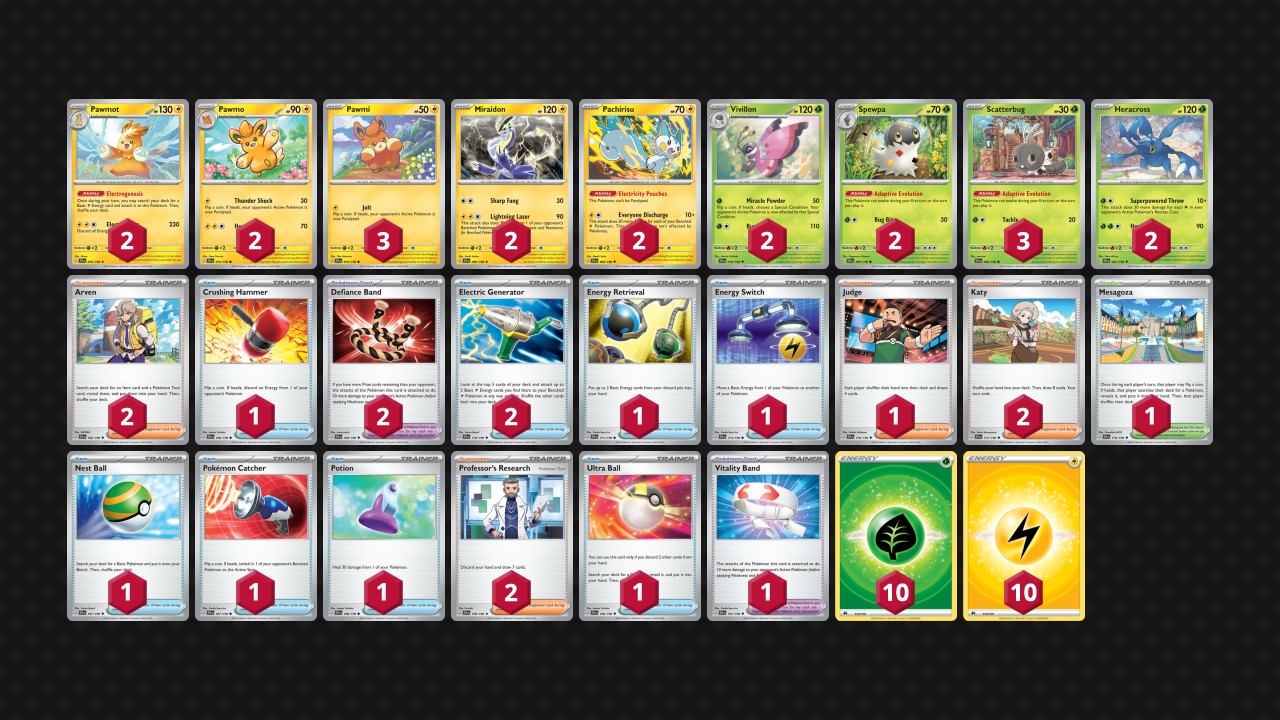Select the Crushing Hammer item card
1280x720 pixels.
click(x=256, y=360)
